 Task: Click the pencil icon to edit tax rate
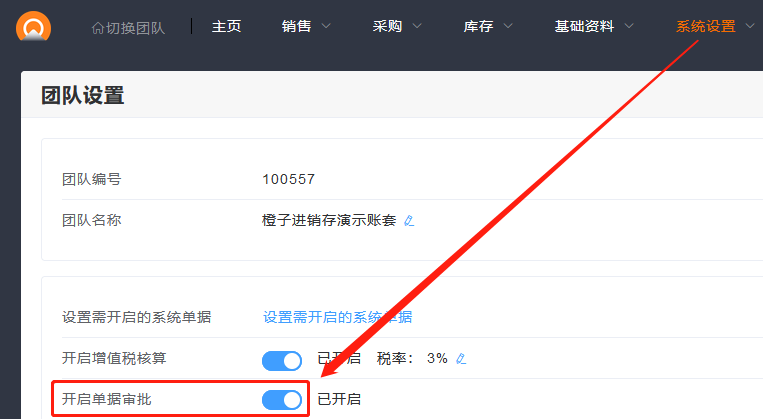click(x=461, y=358)
